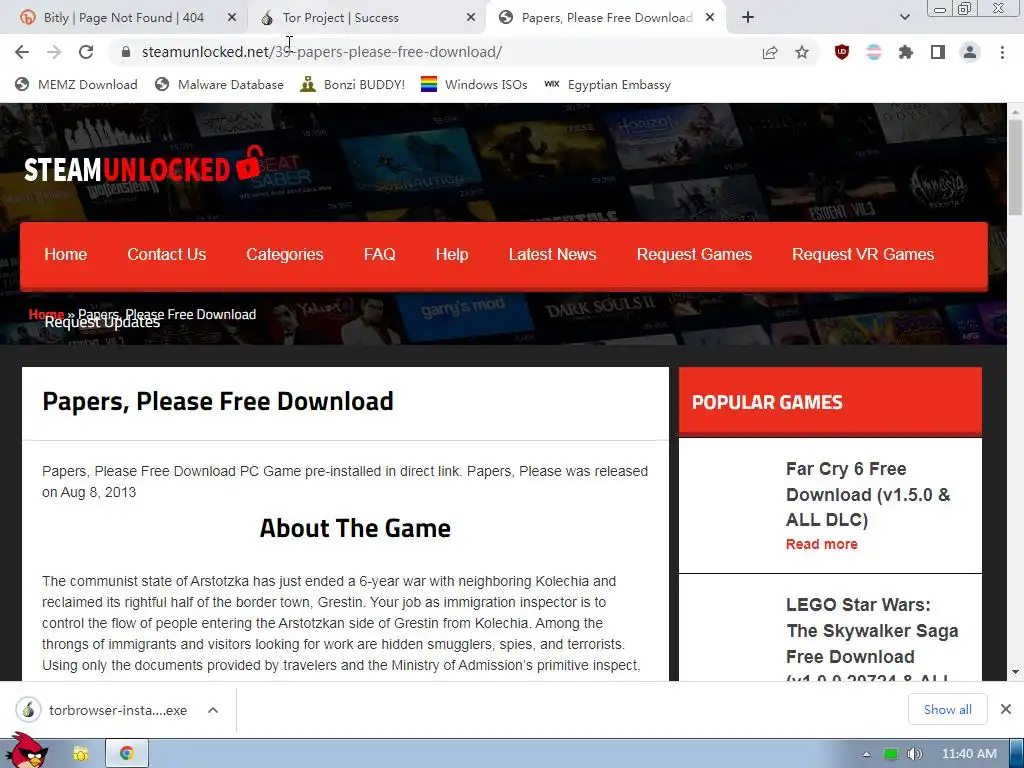The height and width of the screenshot is (768, 1024).
Task: Open the uBlock Origin extension
Action: [842, 52]
